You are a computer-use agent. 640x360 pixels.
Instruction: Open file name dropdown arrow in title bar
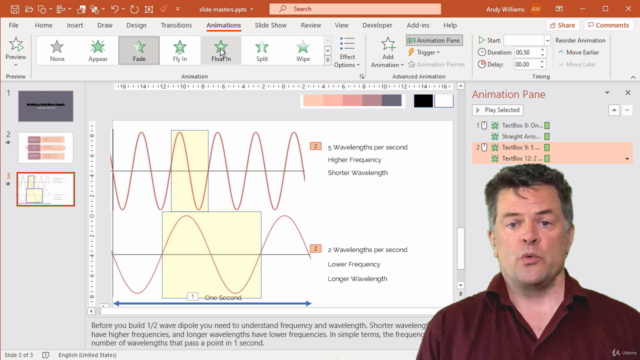coord(251,9)
